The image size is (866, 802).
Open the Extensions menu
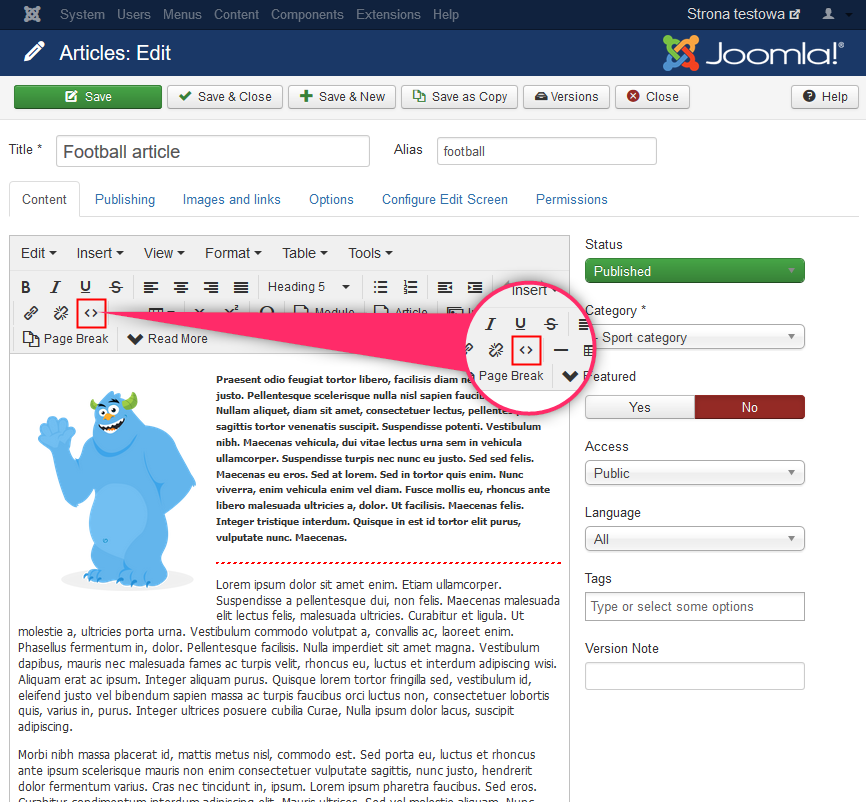tap(388, 14)
